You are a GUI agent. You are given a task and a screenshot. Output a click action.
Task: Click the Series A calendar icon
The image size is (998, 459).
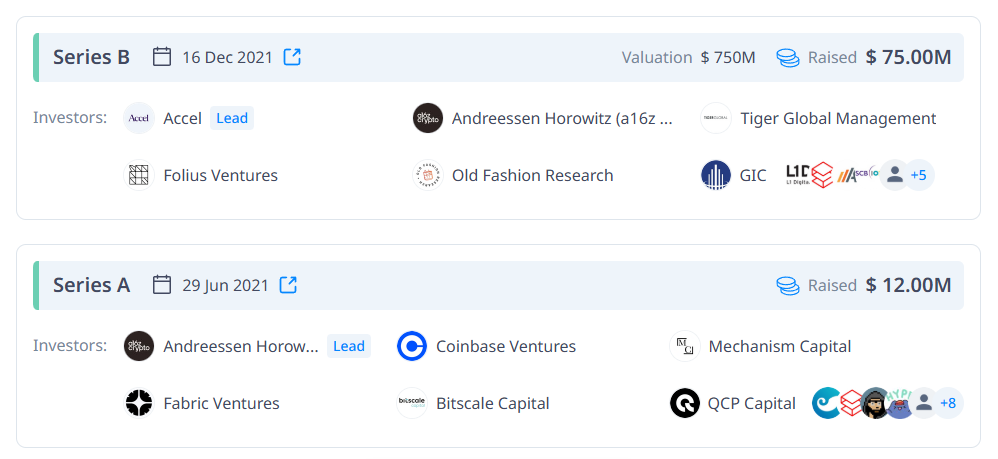162,285
